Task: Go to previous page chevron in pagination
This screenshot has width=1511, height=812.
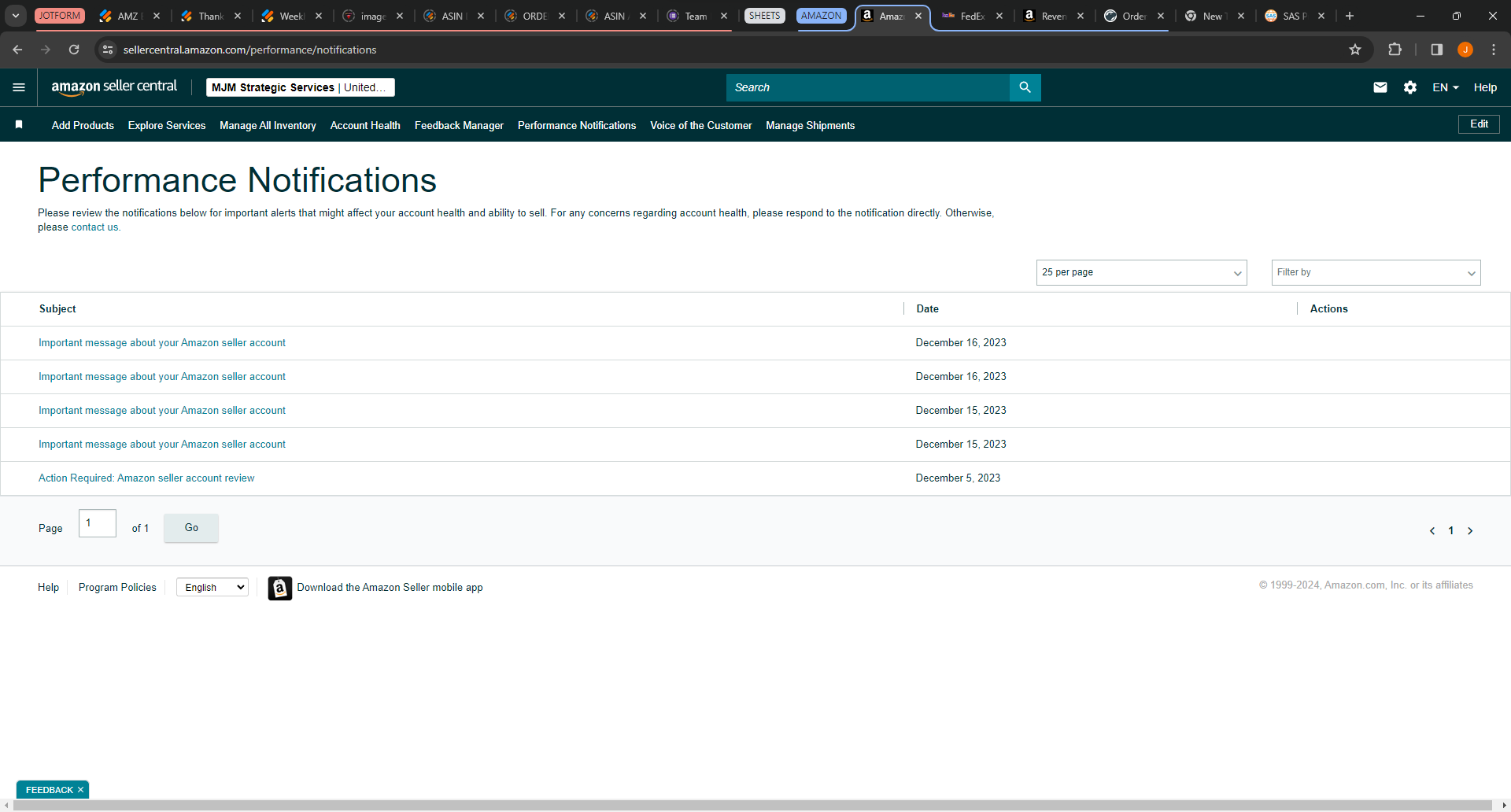Action: (1432, 531)
